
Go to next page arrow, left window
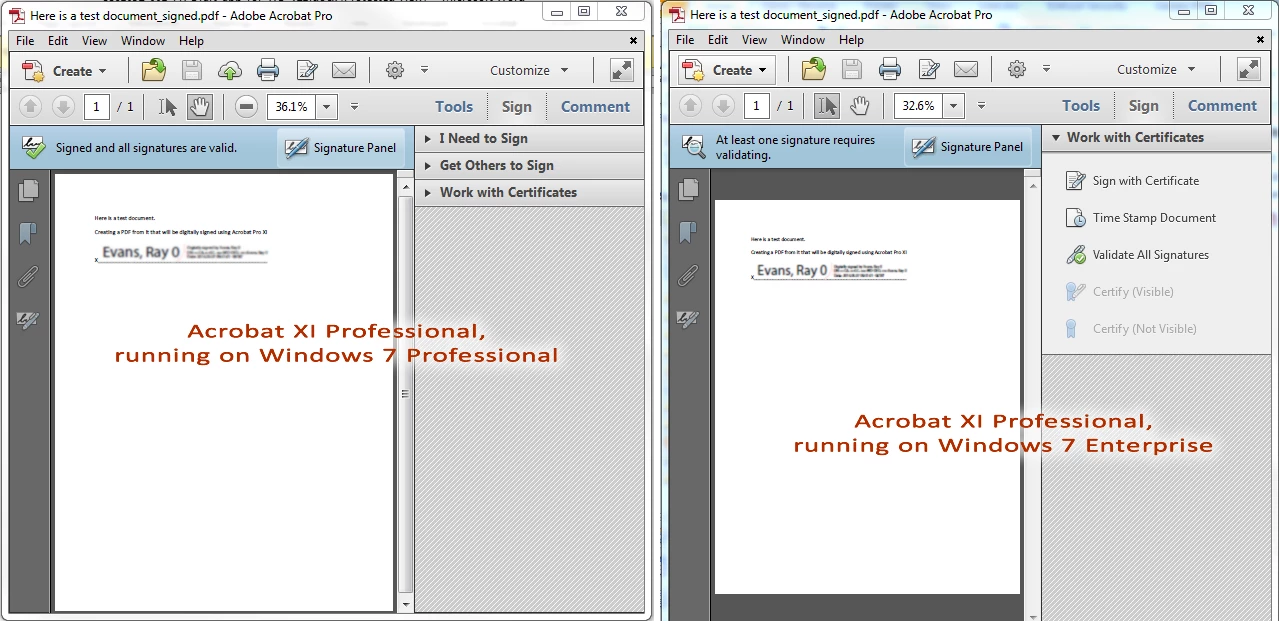tap(62, 106)
